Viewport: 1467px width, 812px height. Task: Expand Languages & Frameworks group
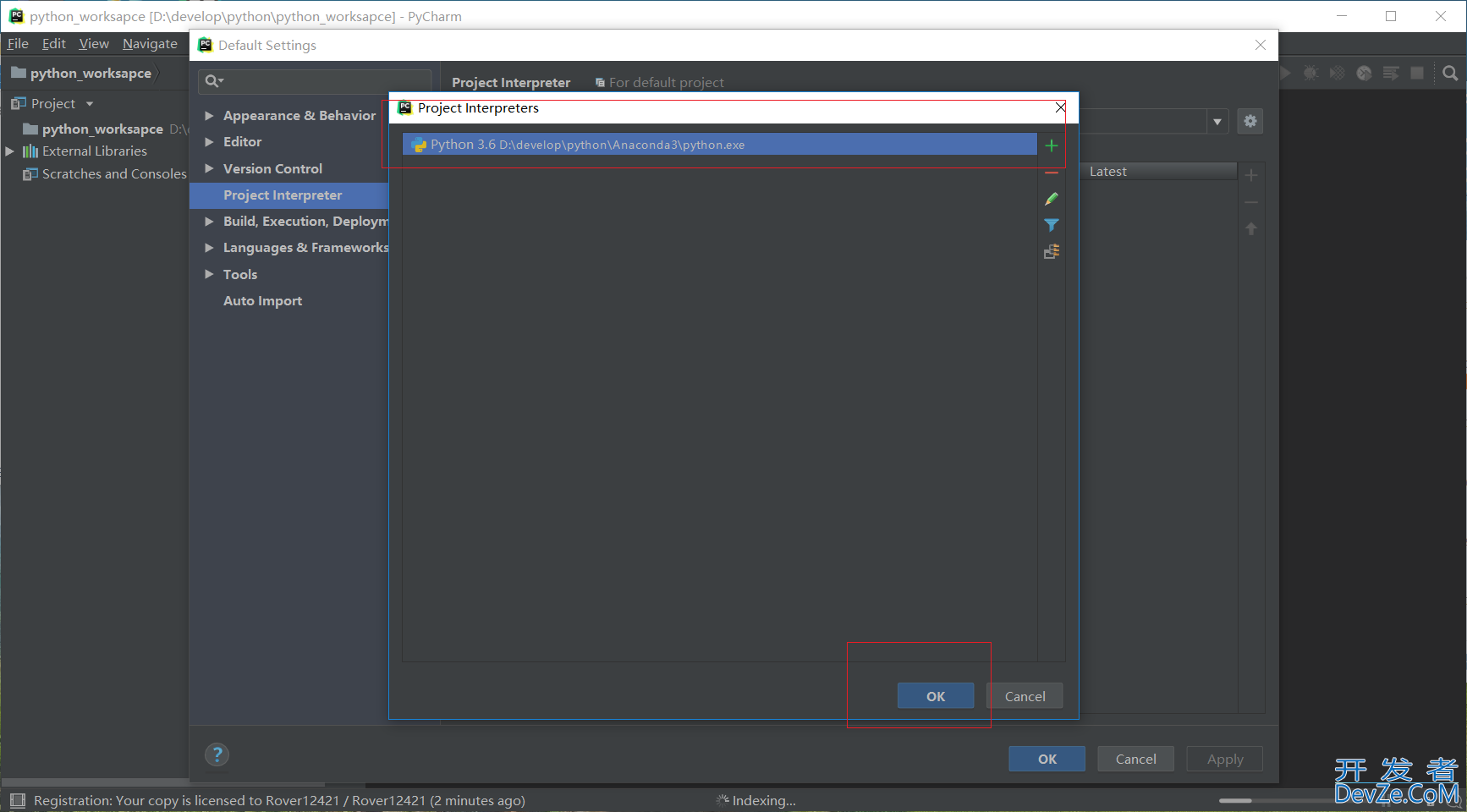pos(209,248)
